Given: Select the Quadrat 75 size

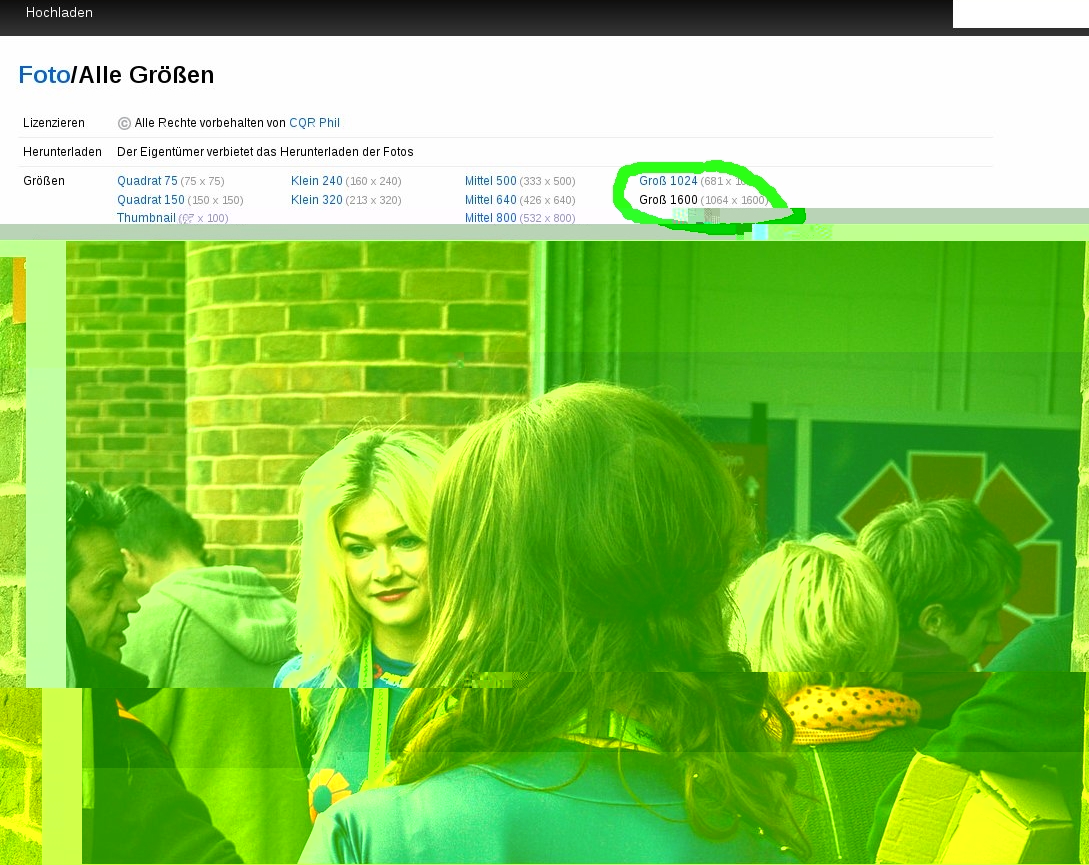Looking at the screenshot, I should pos(147,181).
